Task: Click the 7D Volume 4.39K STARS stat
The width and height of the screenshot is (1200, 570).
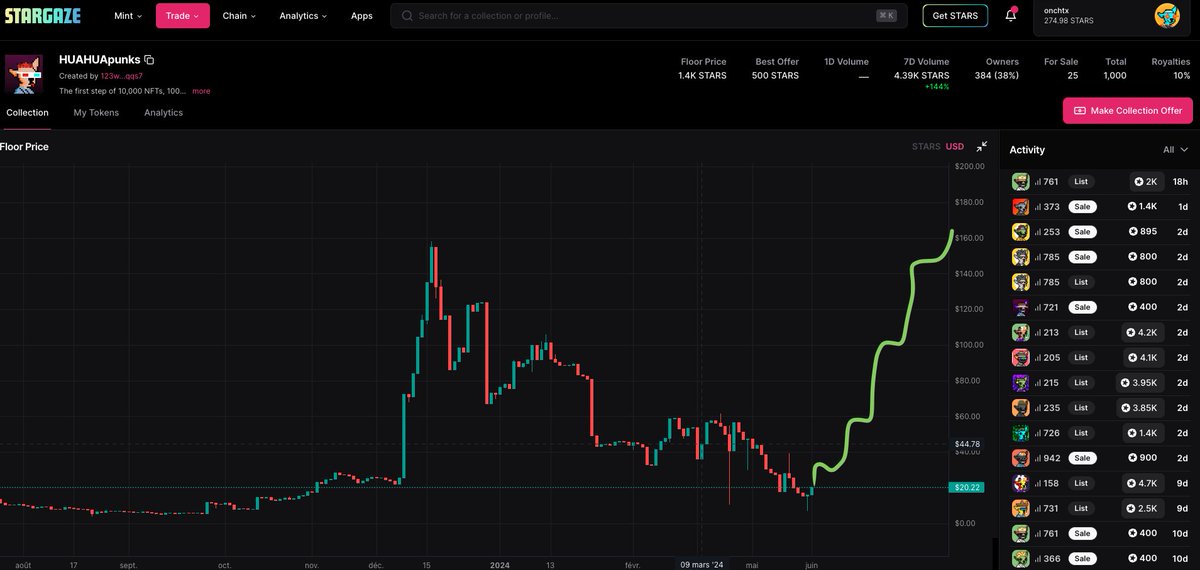Action: (921, 74)
